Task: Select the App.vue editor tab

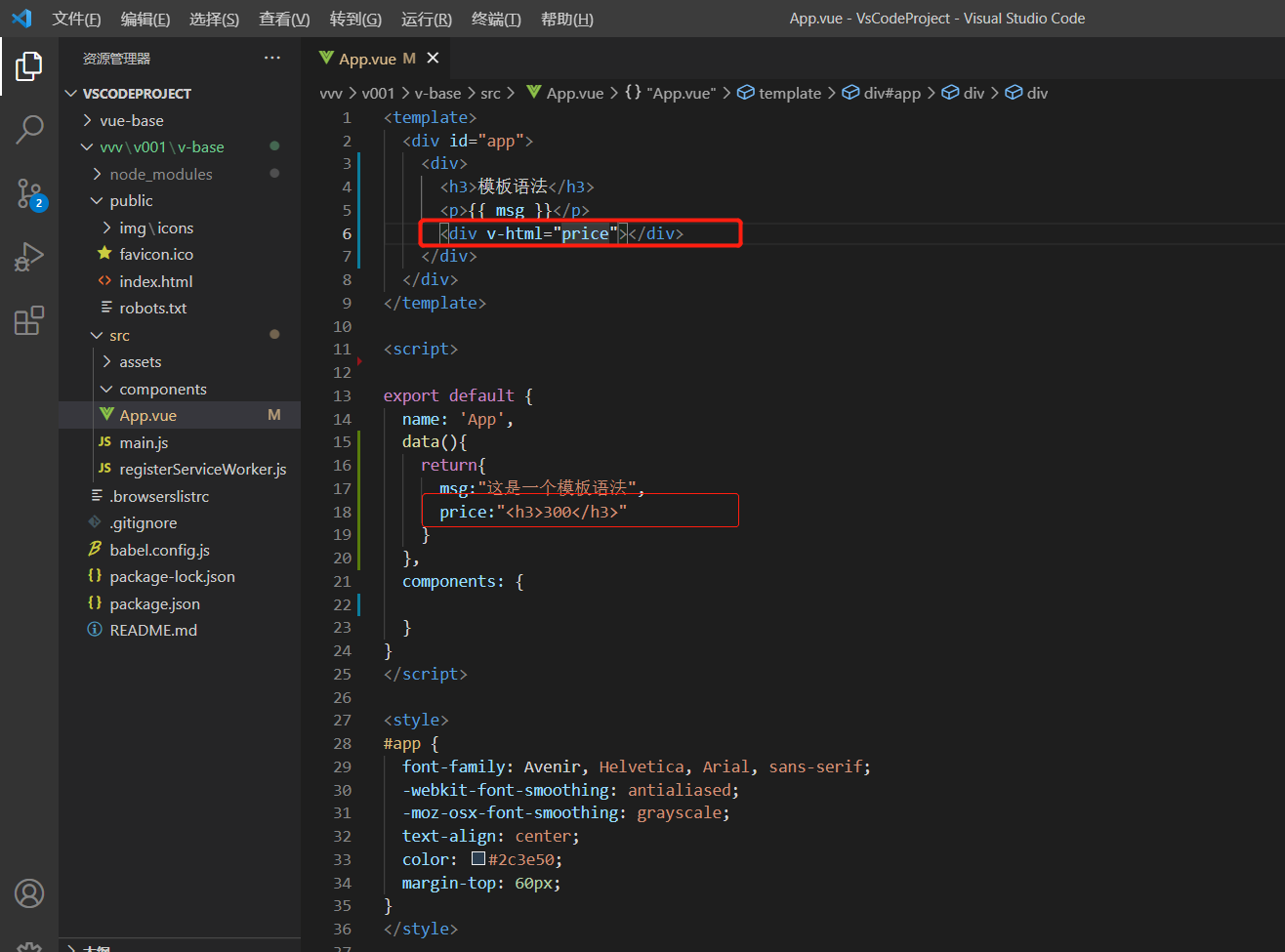Action: click(x=377, y=59)
